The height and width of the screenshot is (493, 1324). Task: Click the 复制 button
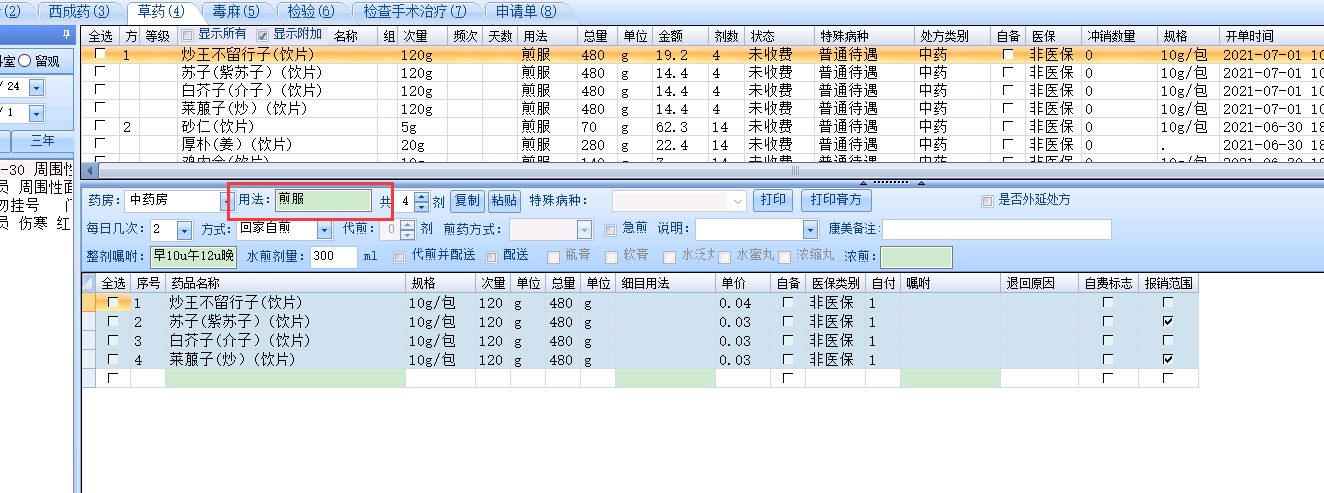point(467,200)
